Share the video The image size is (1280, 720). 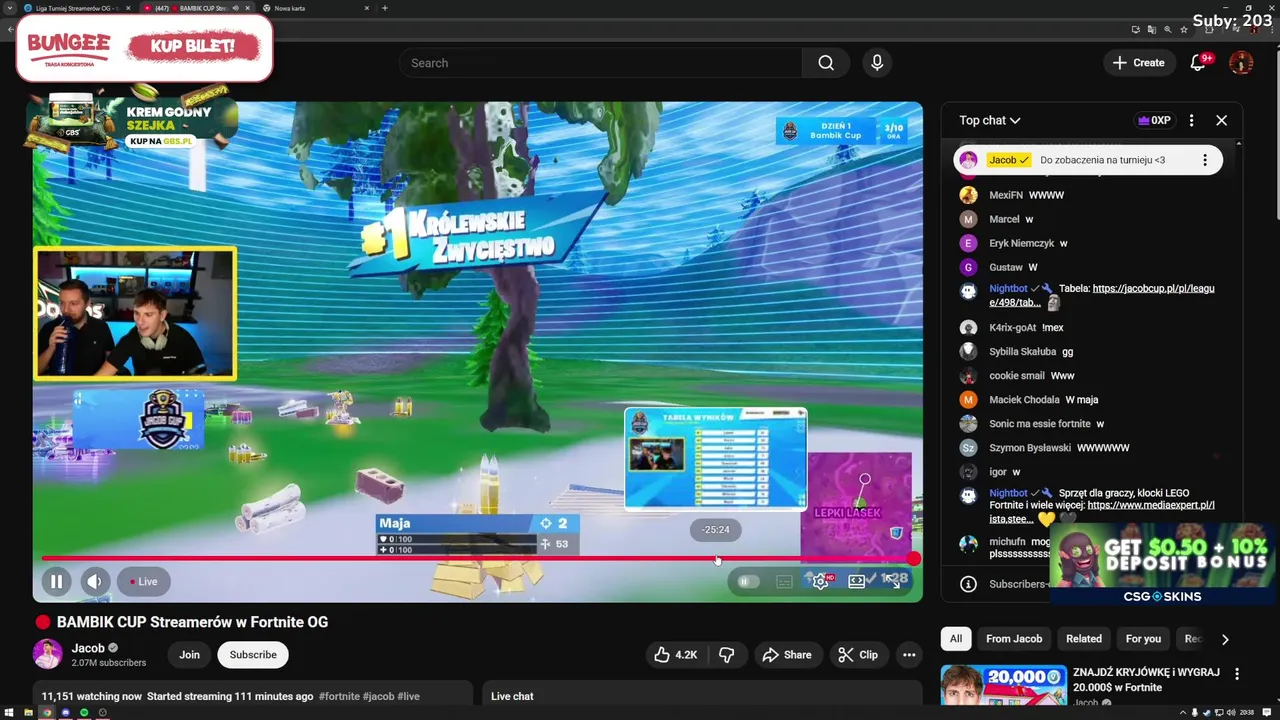(x=787, y=655)
